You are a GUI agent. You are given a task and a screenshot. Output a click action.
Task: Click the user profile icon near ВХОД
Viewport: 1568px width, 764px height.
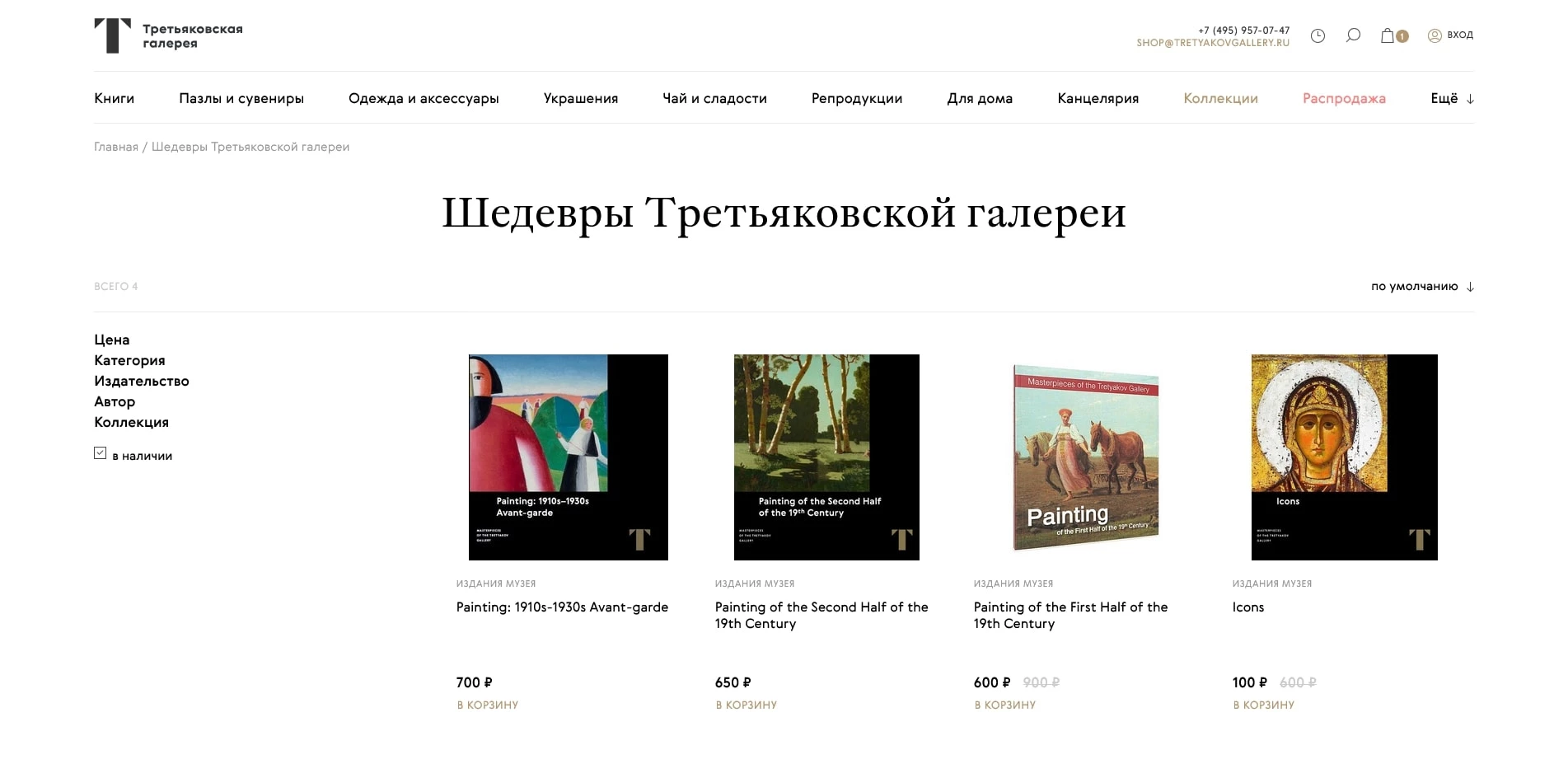pos(1435,35)
